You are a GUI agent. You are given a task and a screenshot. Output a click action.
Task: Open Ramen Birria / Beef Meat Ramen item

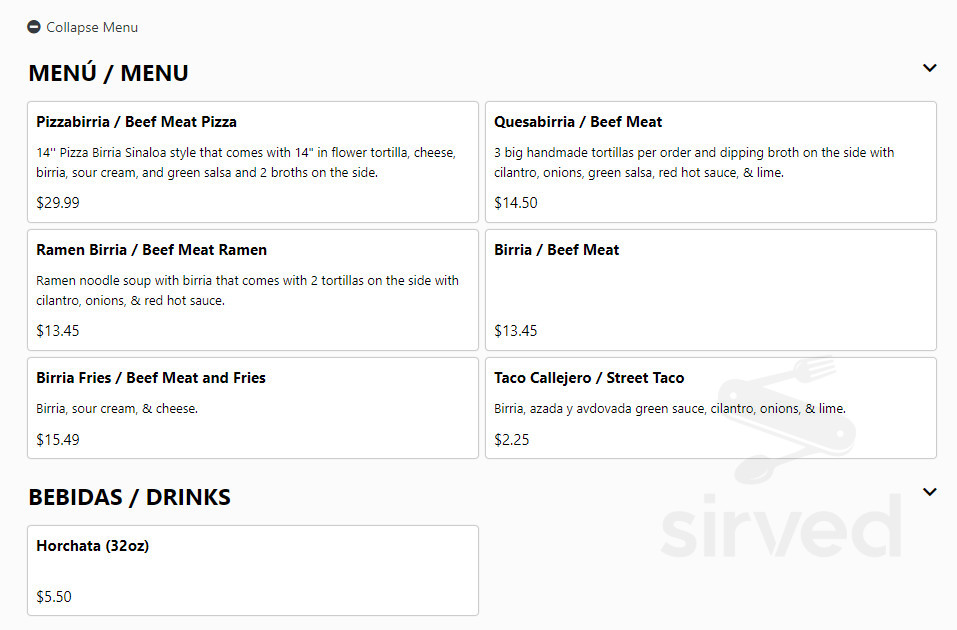point(151,250)
